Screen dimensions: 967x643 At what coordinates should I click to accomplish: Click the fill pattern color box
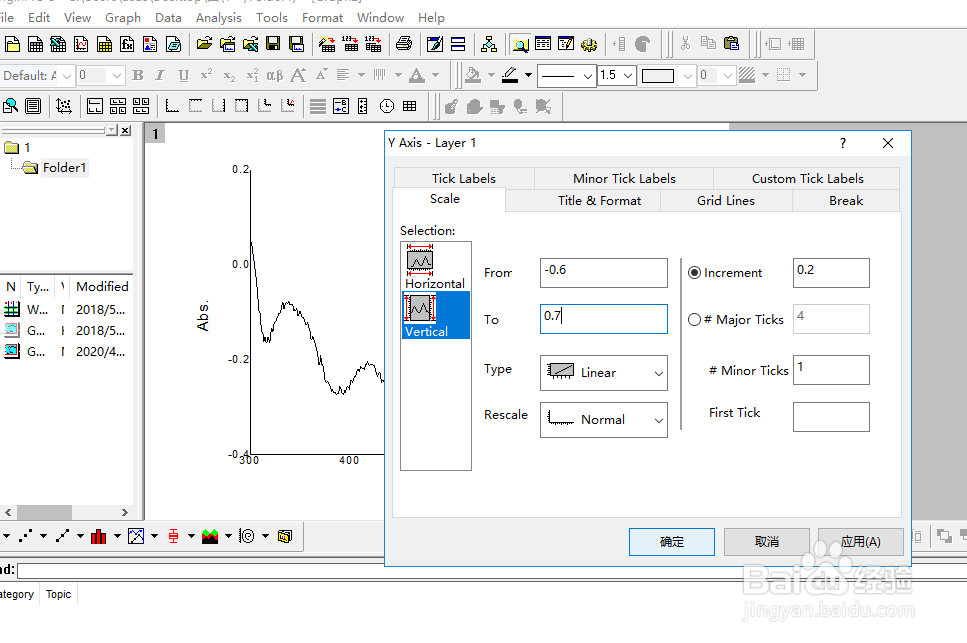658,76
